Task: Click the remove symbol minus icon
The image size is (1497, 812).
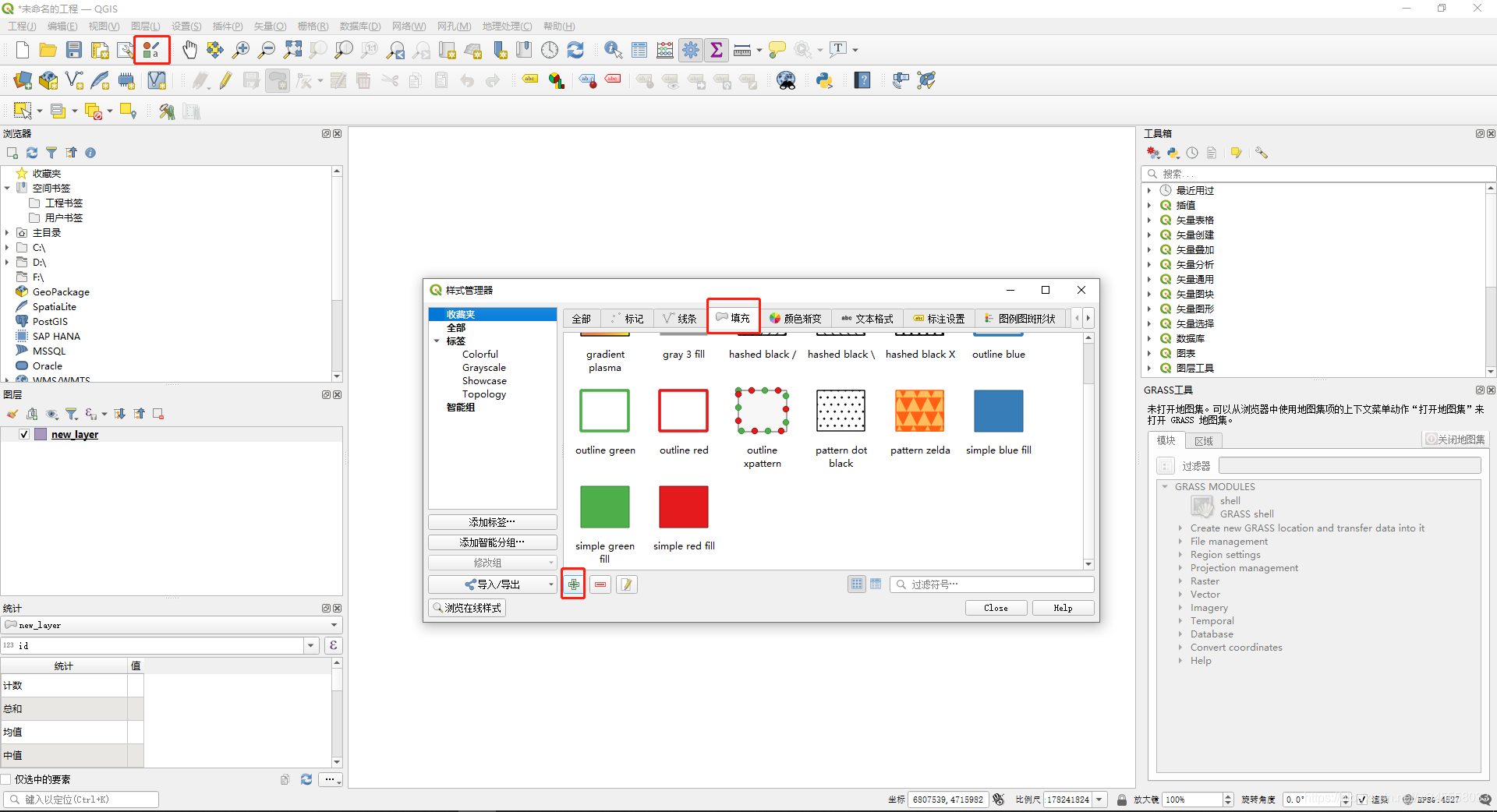Action: coord(600,584)
